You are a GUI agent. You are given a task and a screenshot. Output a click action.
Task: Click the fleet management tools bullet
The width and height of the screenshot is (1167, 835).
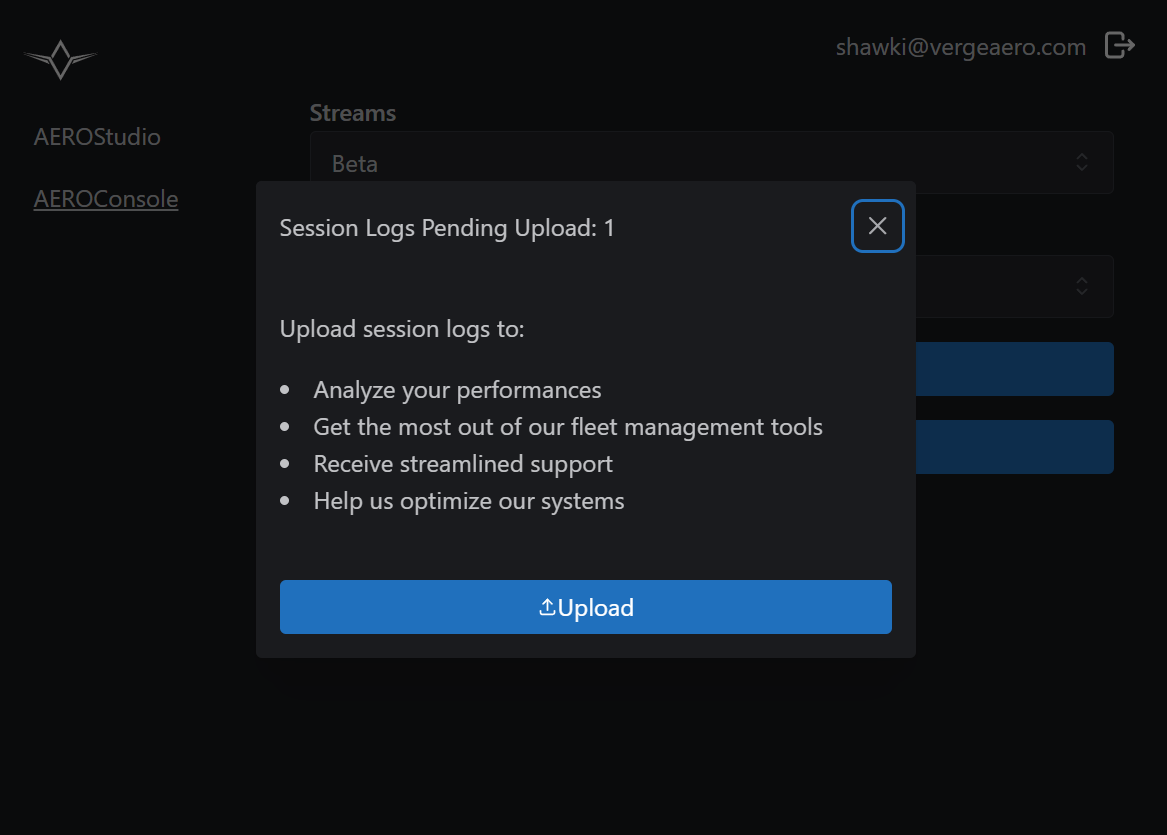(x=567, y=427)
